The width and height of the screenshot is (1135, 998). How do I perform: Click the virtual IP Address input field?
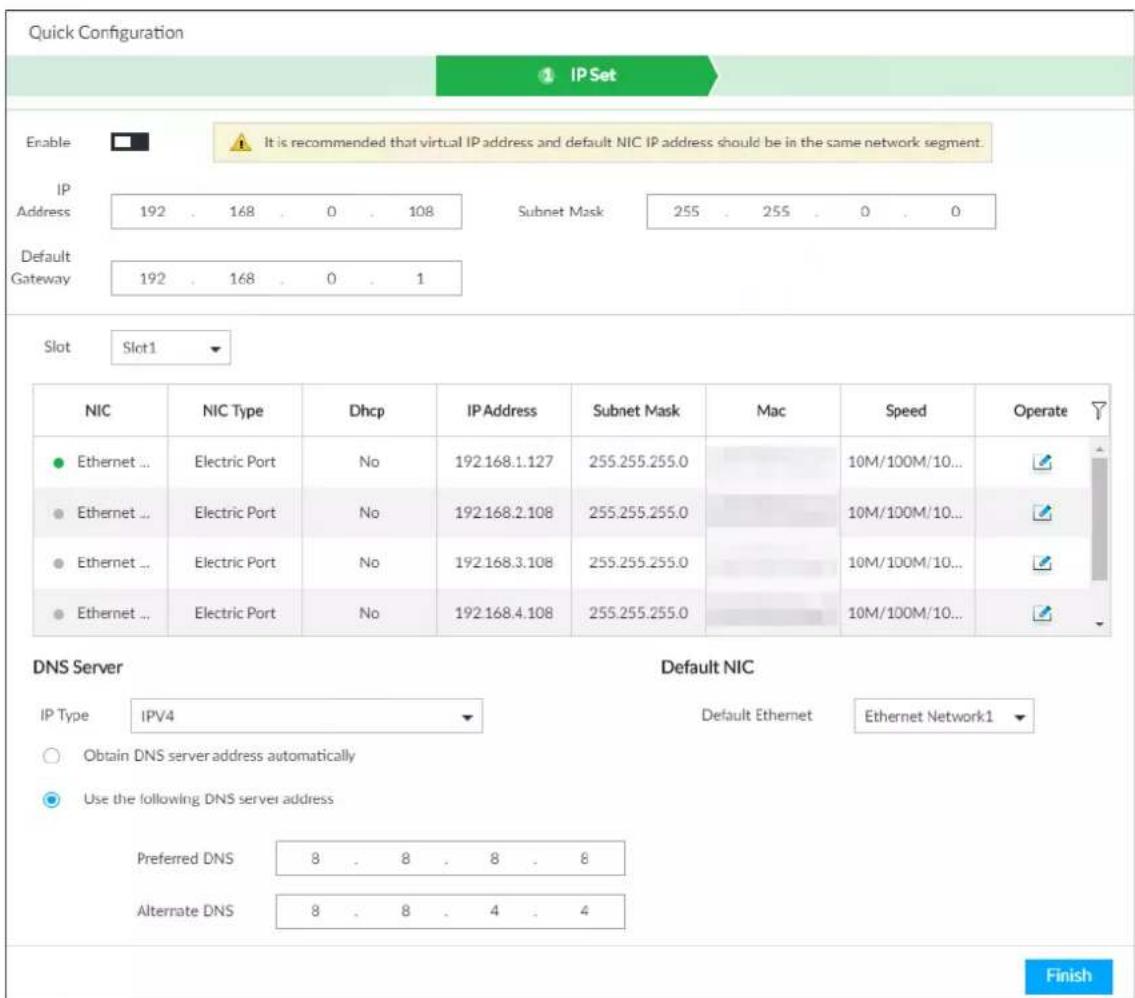pos(286,211)
